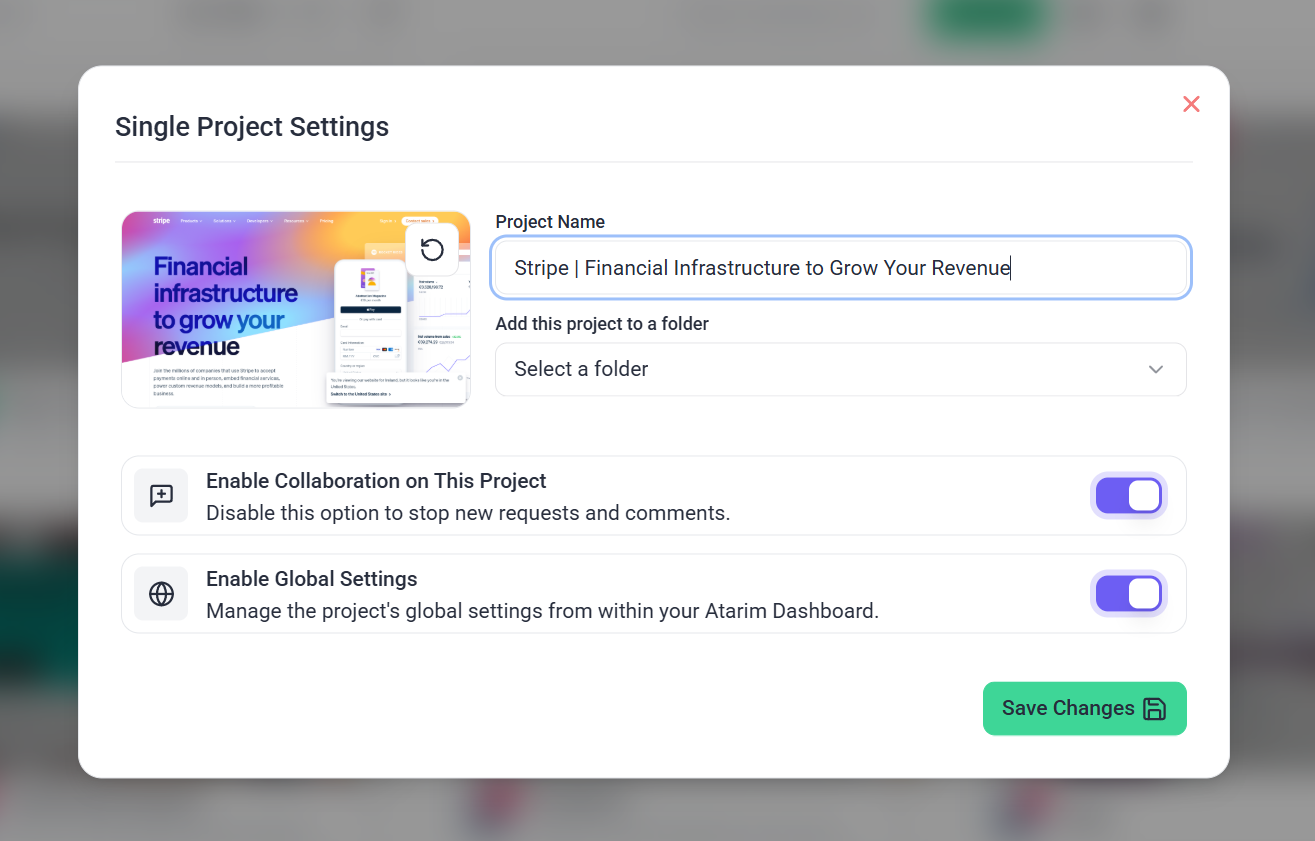Click the folder dropdown chevron arrow
Image resolution: width=1315 pixels, height=841 pixels.
(x=1156, y=369)
